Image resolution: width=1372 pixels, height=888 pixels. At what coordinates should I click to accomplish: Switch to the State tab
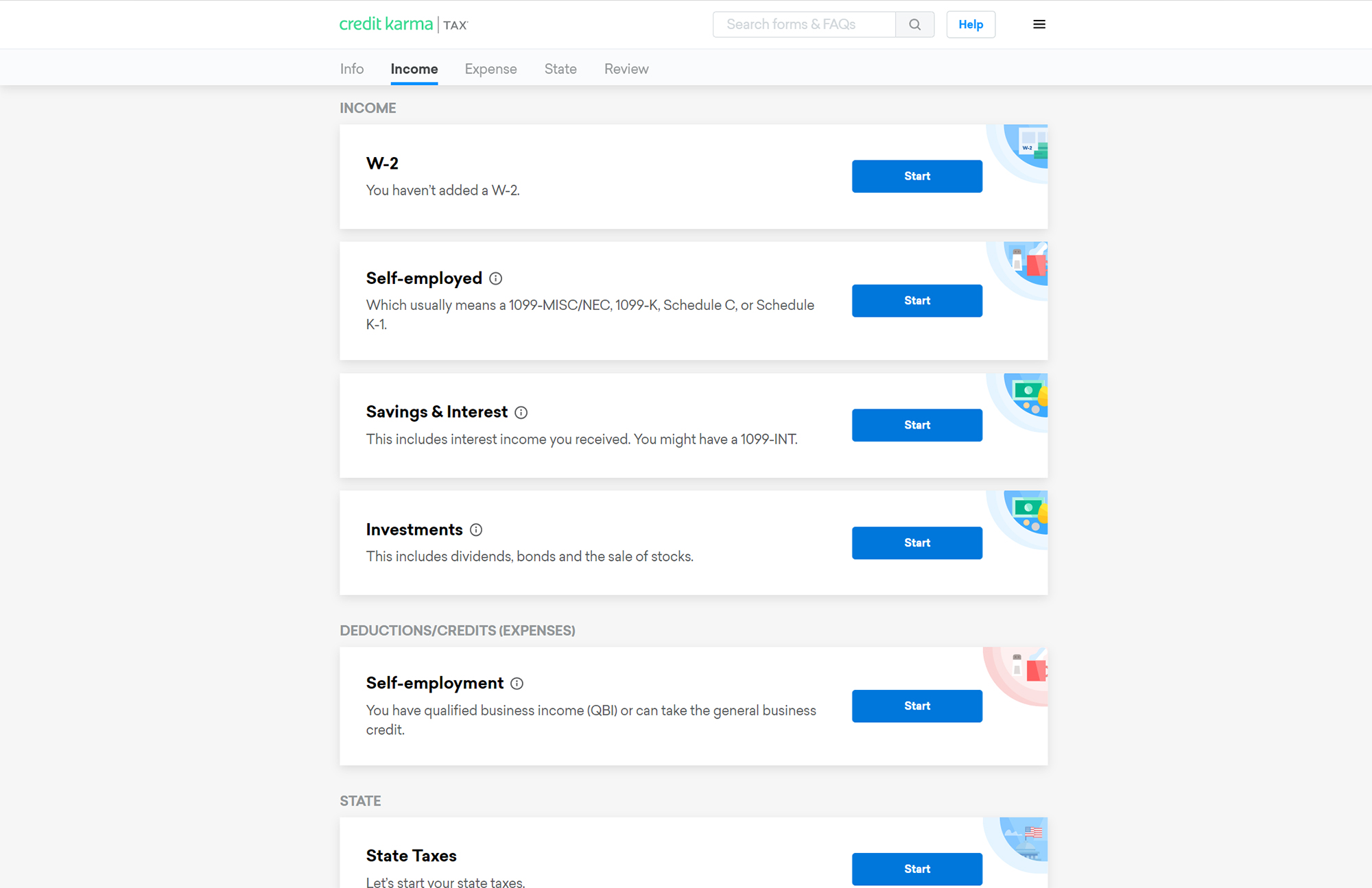[x=560, y=69]
